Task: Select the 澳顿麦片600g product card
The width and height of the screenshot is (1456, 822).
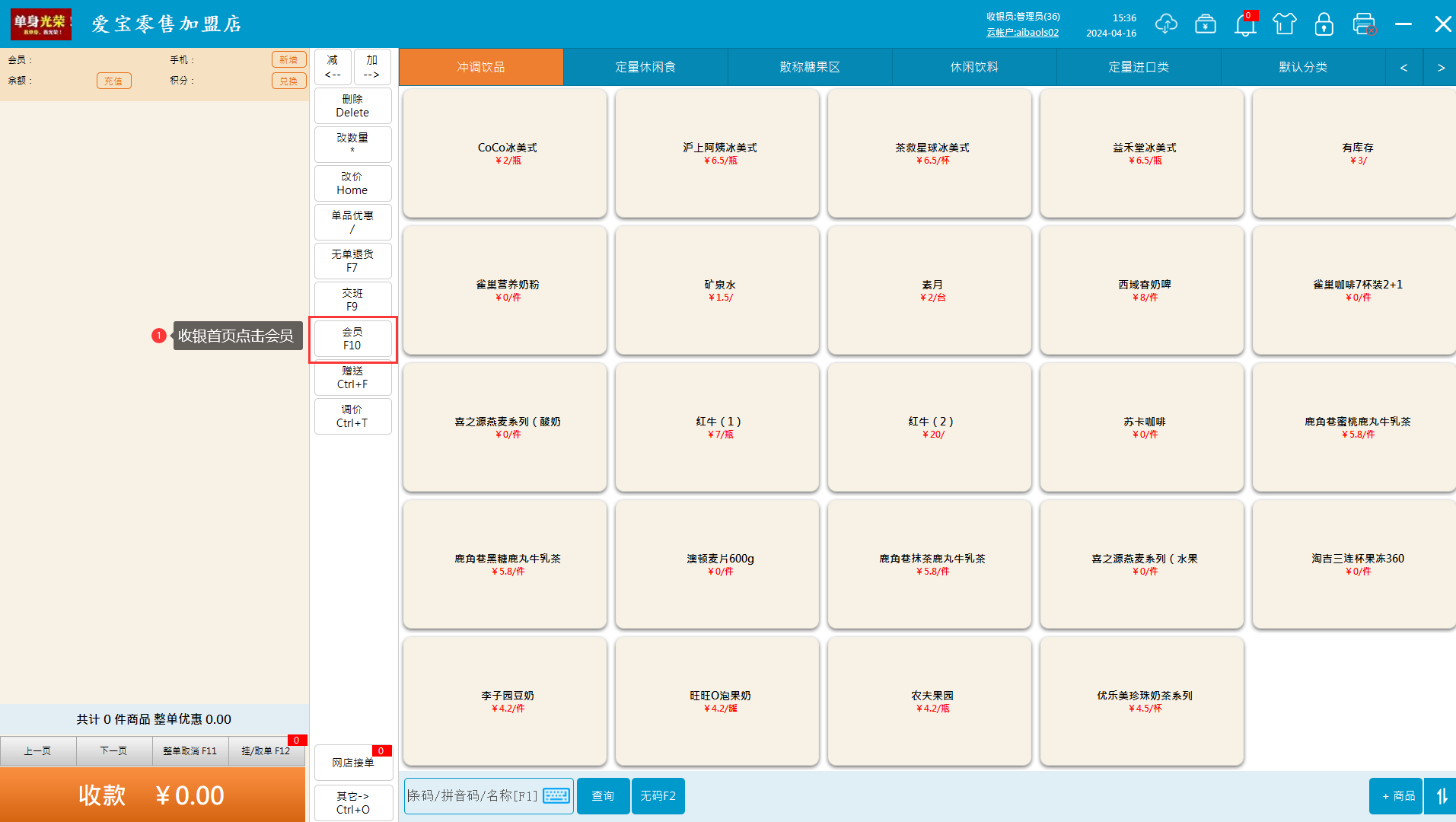Action: click(x=717, y=564)
